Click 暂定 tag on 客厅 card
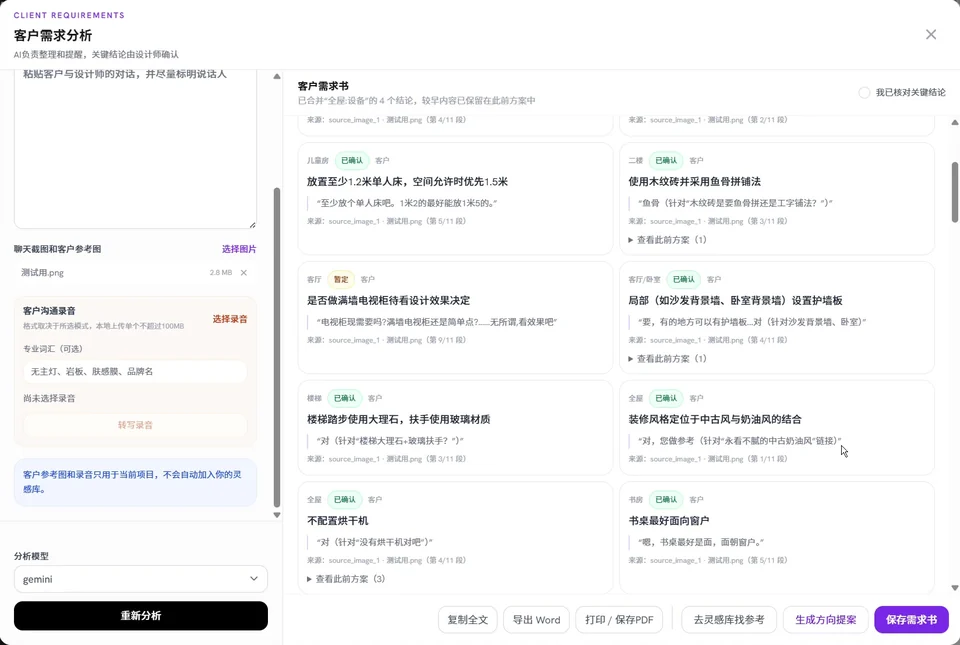960x645 pixels. coord(341,279)
